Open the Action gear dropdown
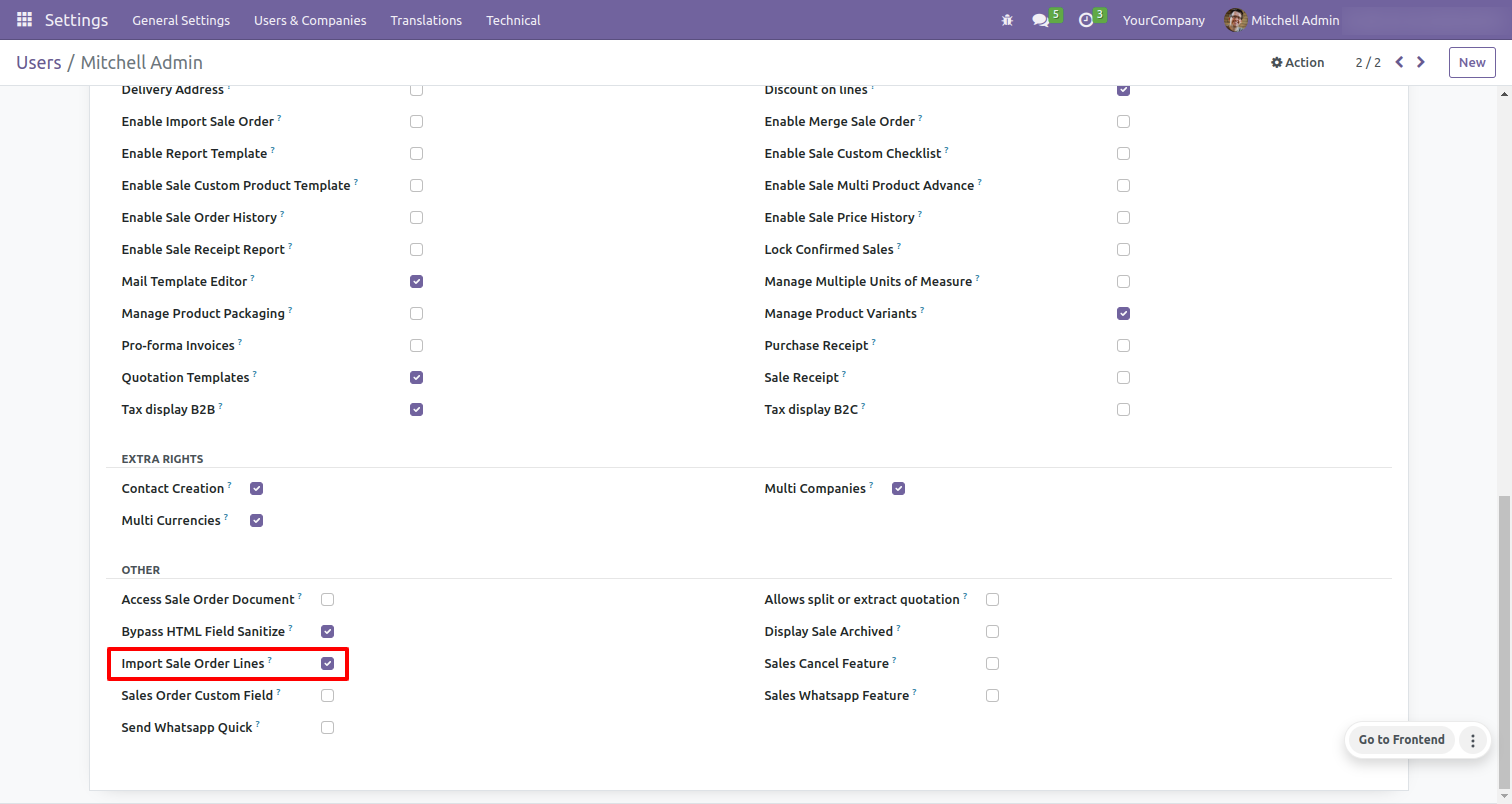 1297,62
